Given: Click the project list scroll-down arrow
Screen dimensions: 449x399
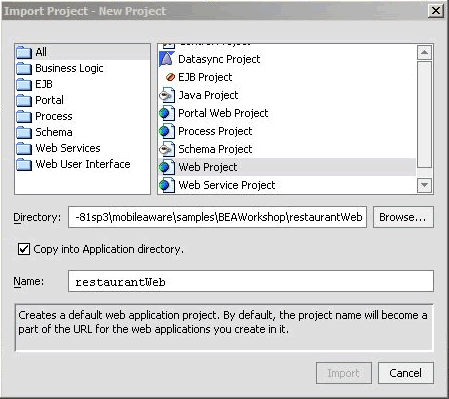Looking at the screenshot, I should (424, 185).
